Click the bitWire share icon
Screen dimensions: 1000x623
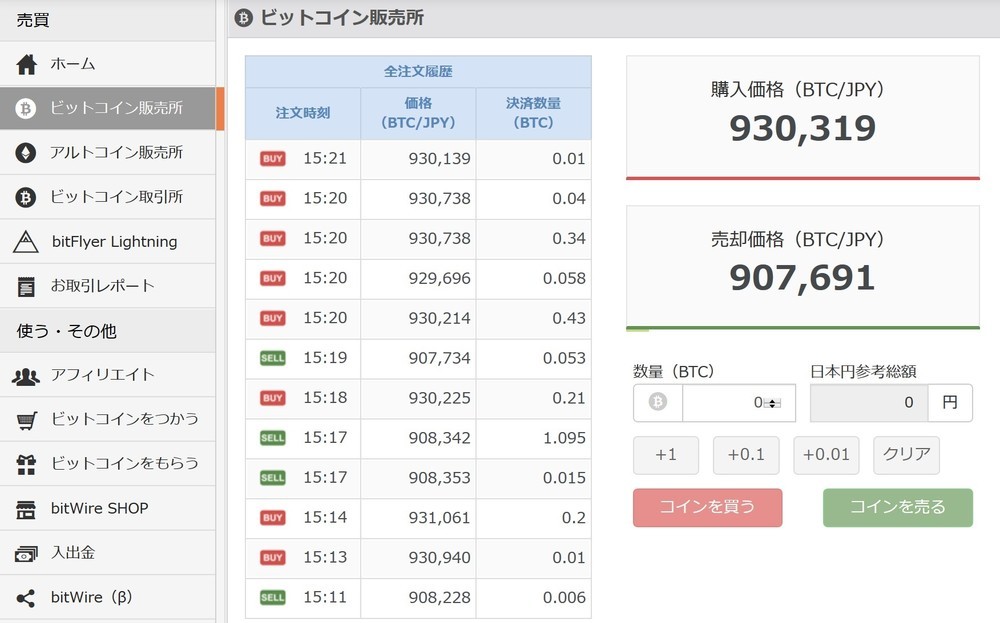pos(26,598)
